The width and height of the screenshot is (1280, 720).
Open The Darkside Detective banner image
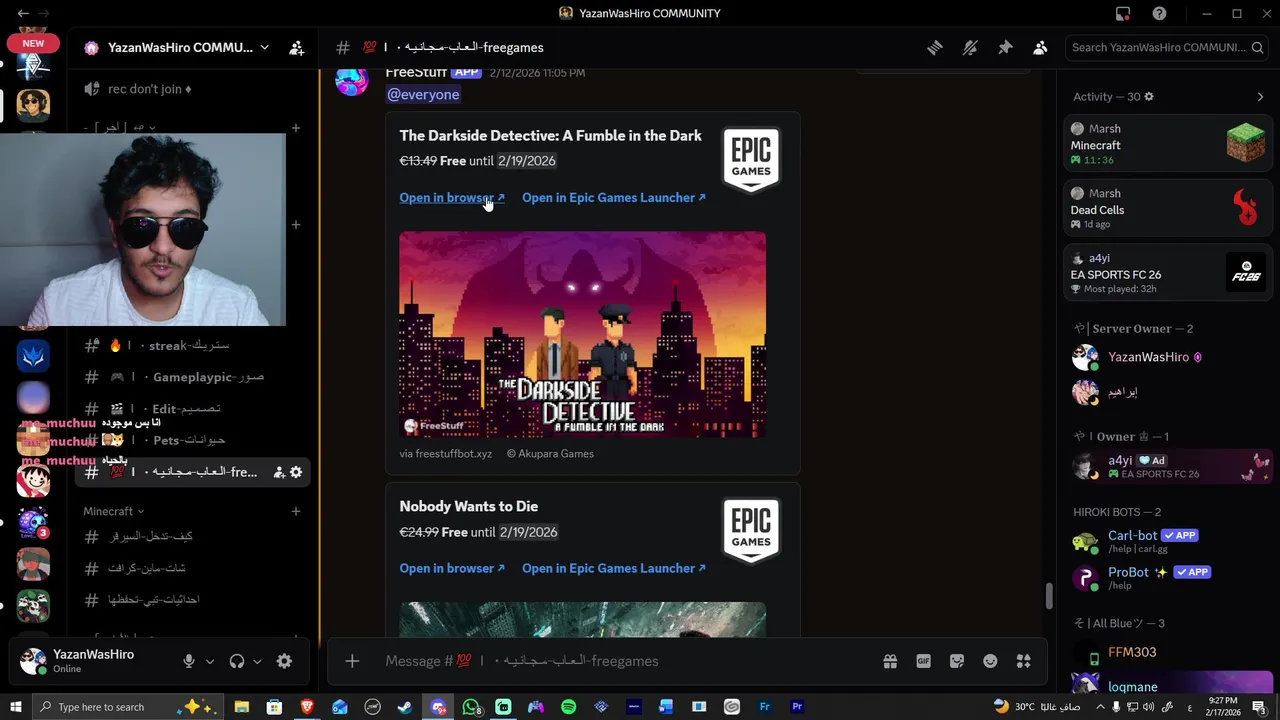point(582,334)
